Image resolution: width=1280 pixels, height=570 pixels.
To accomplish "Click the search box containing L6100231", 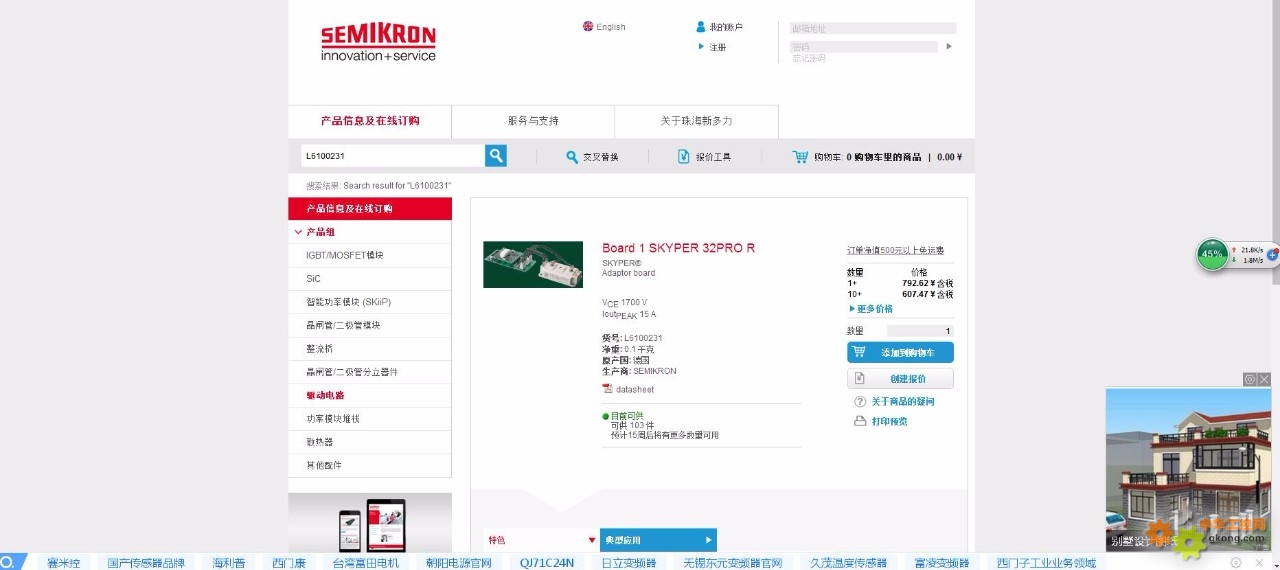I will tap(393, 156).
